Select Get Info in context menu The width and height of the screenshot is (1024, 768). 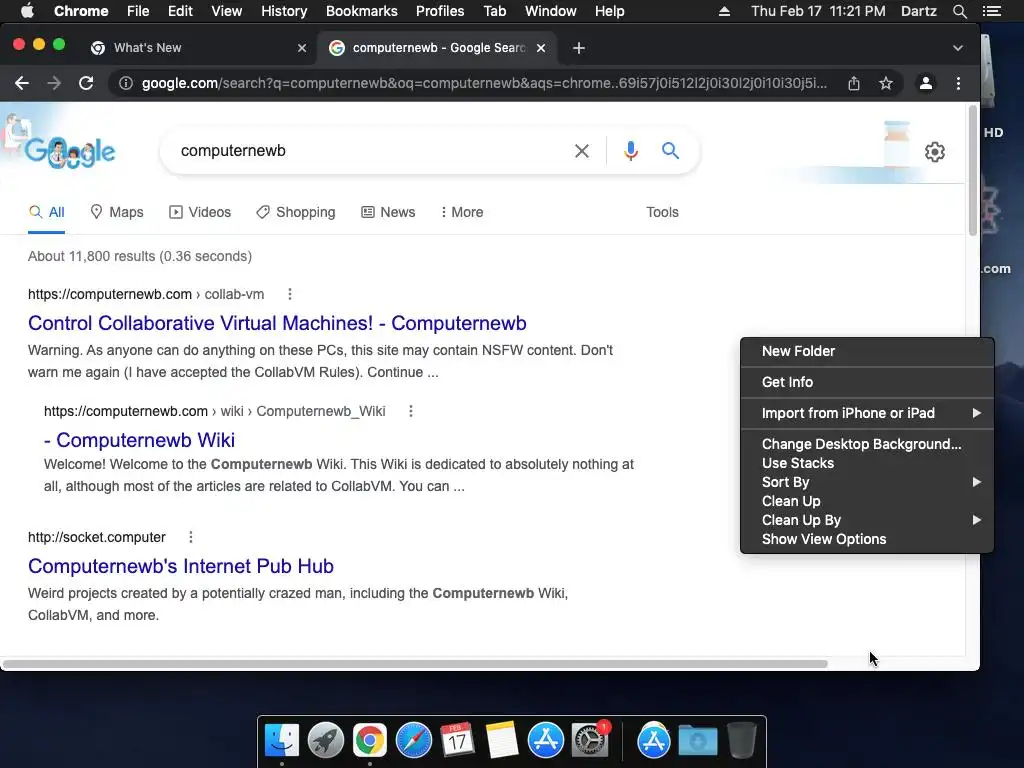(867, 382)
